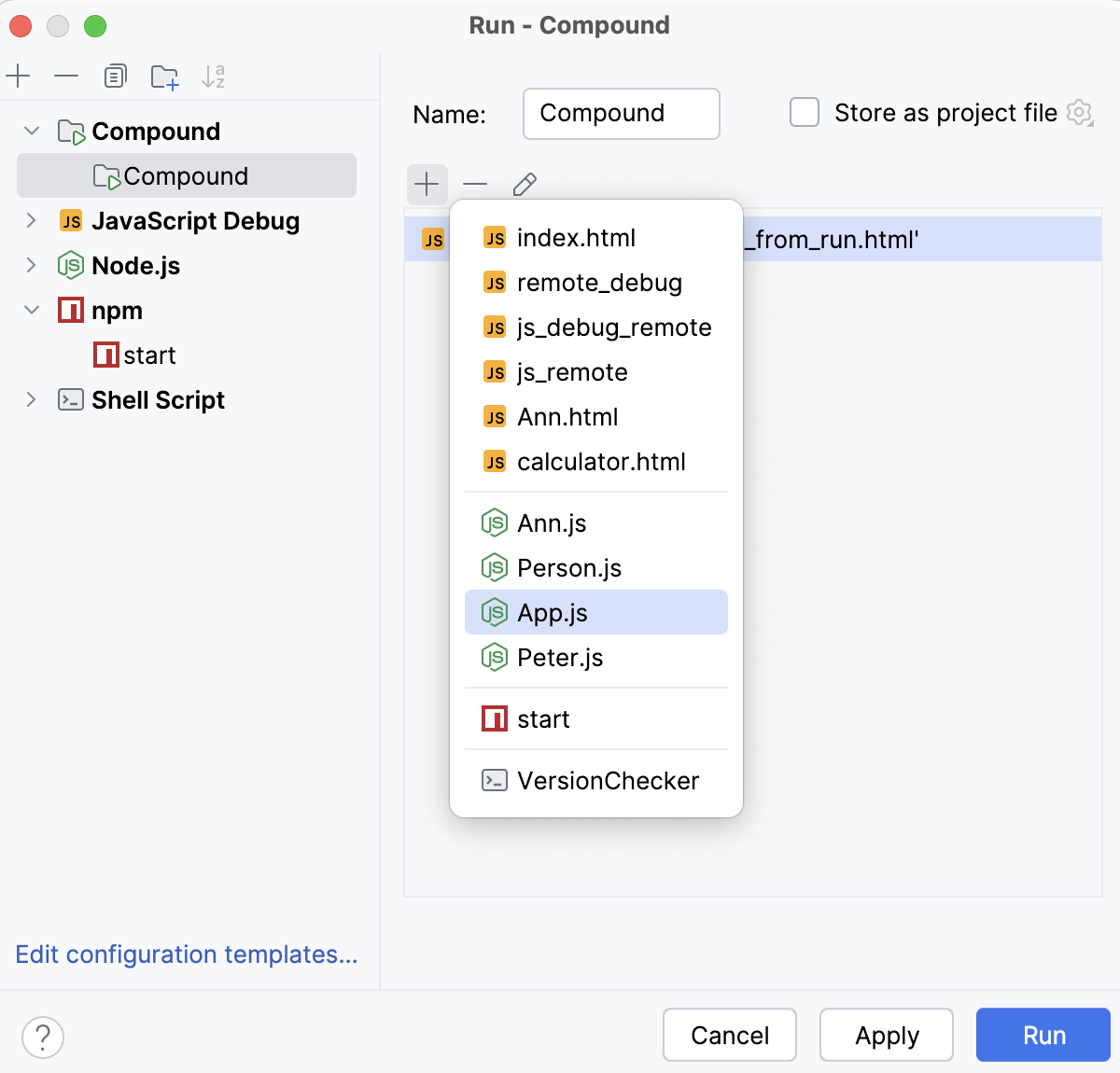Click the plus icon to add configuration to compound
The width and height of the screenshot is (1120, 1073).
click(427, 184)
